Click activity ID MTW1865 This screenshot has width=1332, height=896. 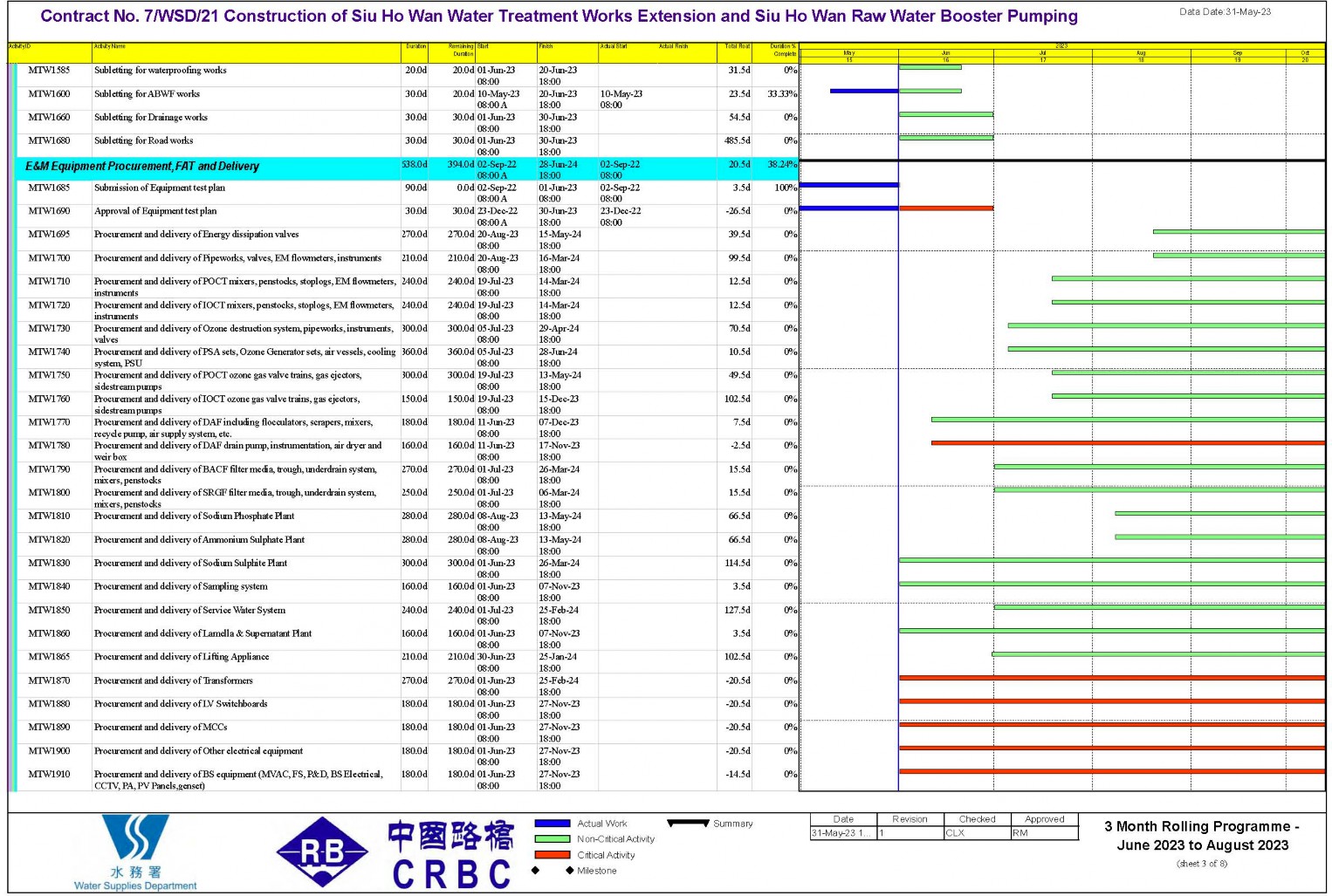coord(49,657)
